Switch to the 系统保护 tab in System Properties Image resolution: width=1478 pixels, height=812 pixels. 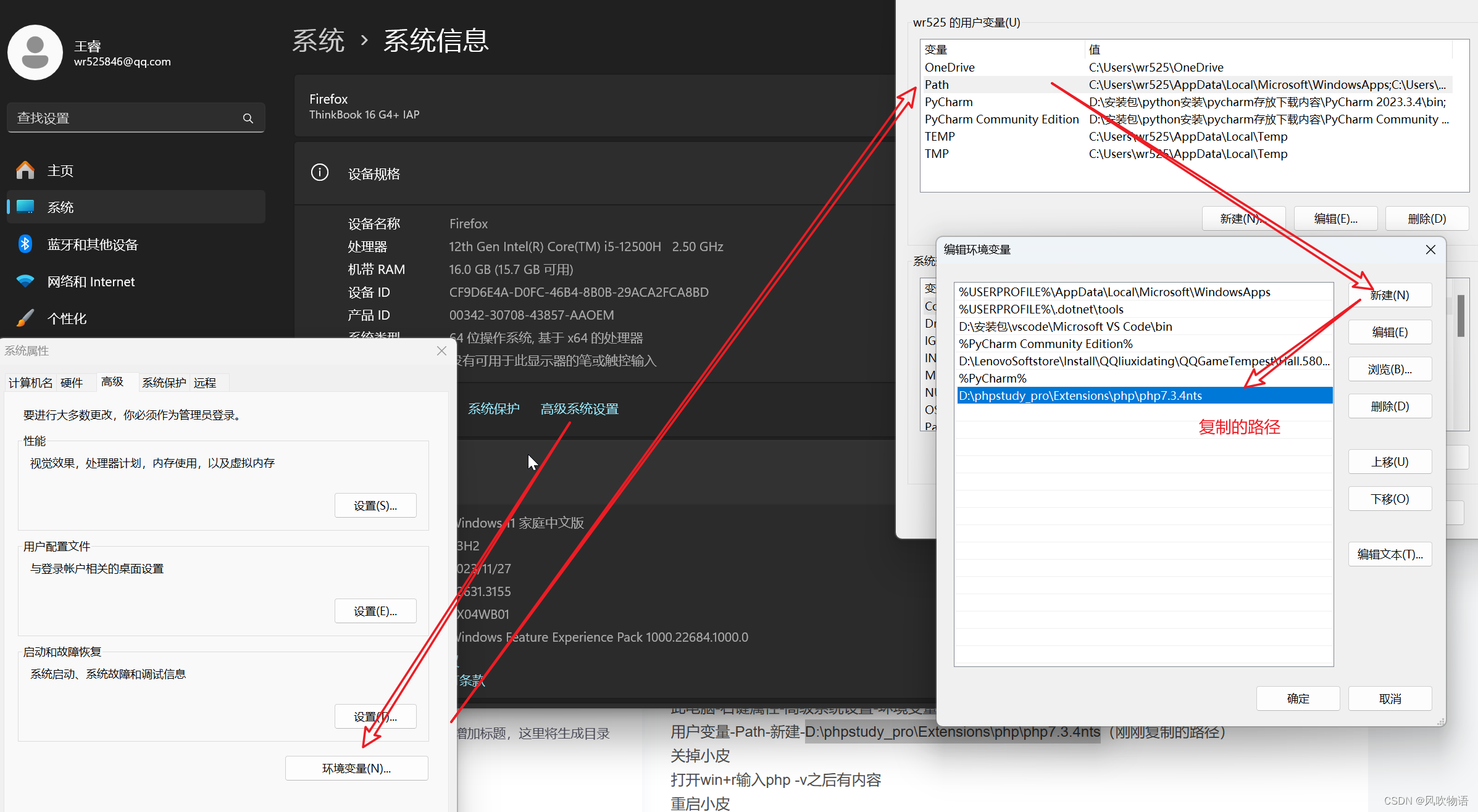point(164,383)
